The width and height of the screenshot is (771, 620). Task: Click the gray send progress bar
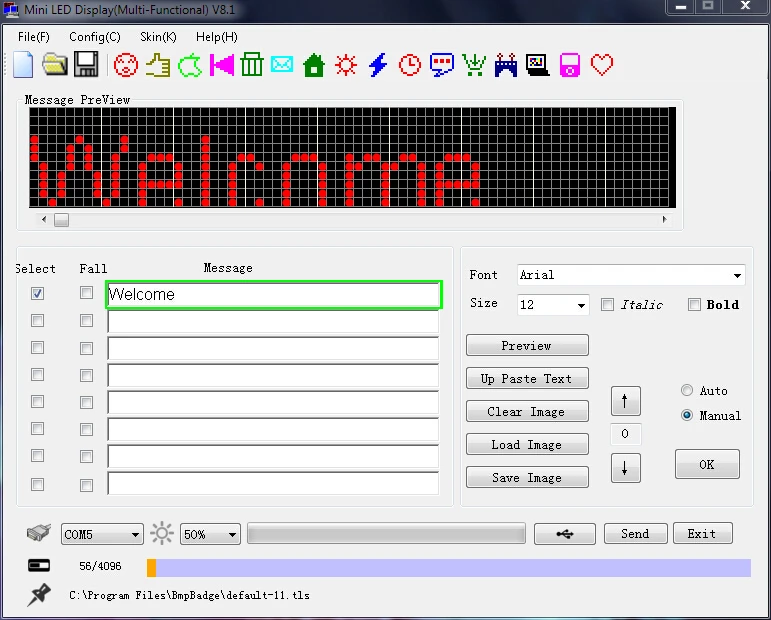click(386, 533)
